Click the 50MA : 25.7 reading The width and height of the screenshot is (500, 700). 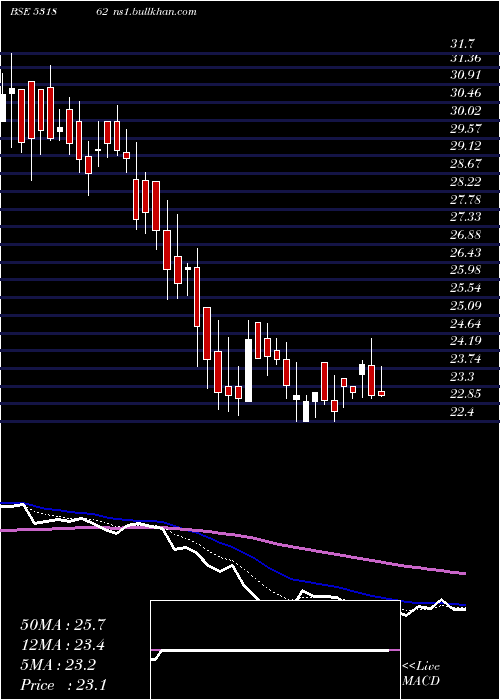pyautogui.click(x=63, y=625)
